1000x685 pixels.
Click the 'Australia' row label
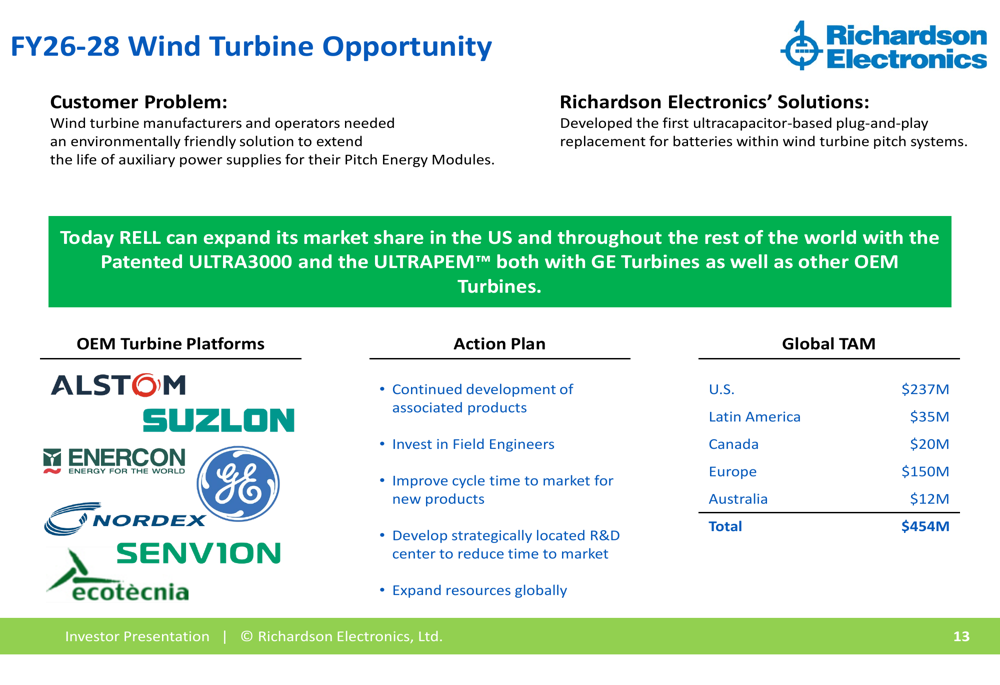738,499
